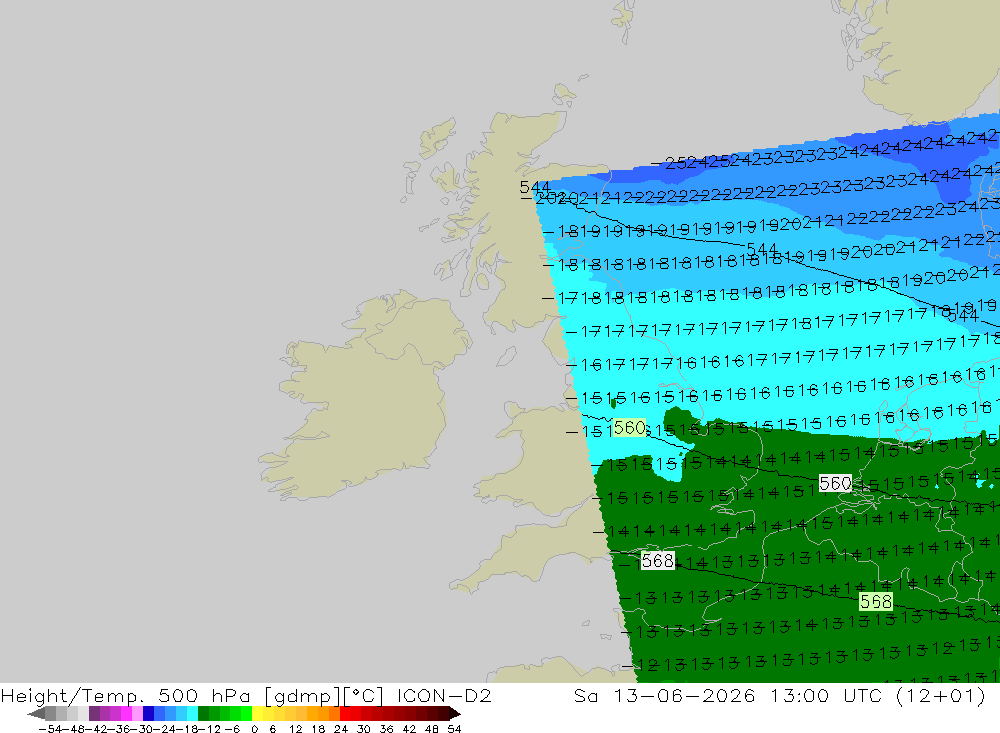Click the forecast date '13-06-2026'
This screenshot has width=1000, height=733.
(x=684, y=695)
